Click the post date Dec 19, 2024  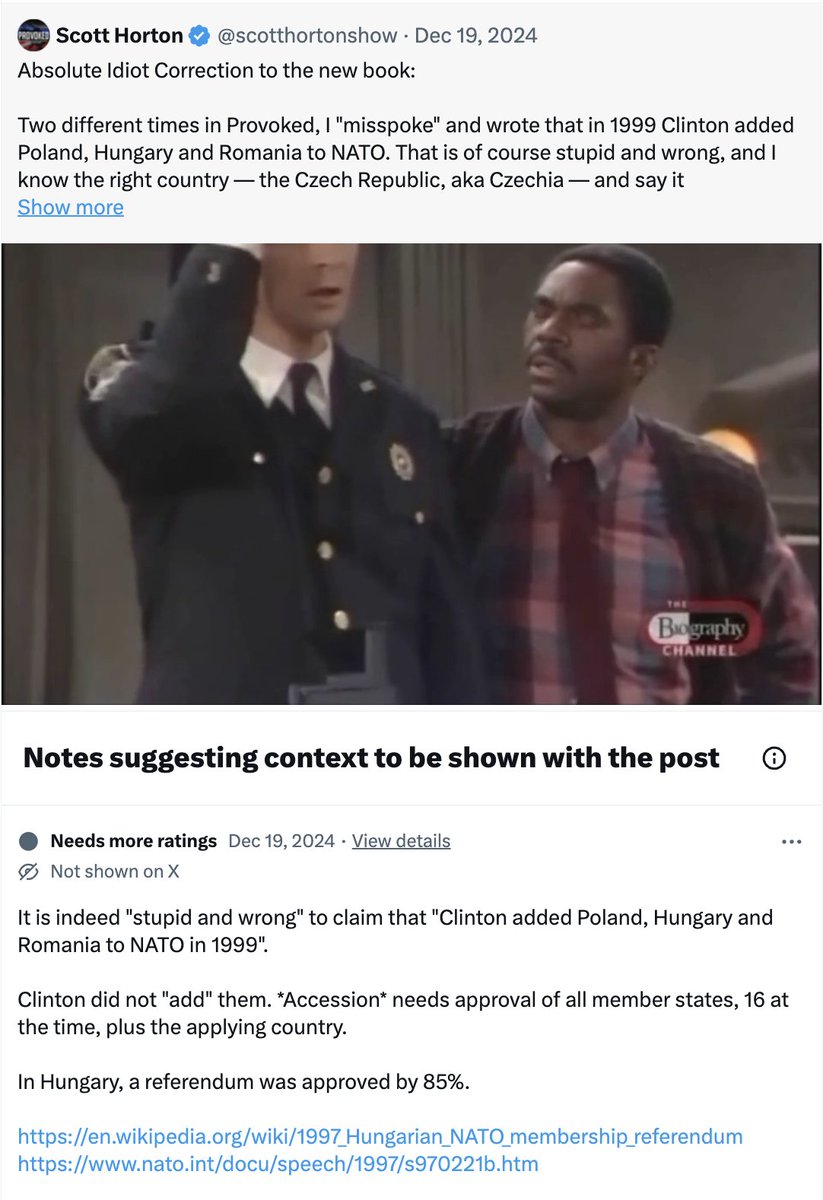coord(476,36)
